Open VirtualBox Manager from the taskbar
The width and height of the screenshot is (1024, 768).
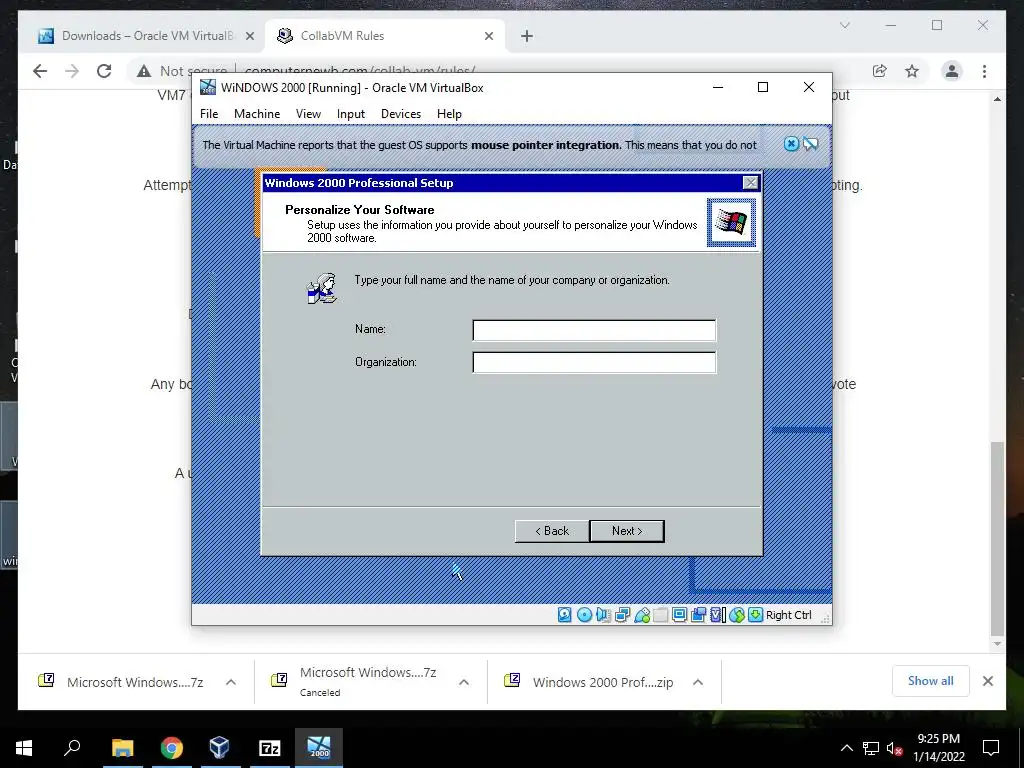pos(220,748)
